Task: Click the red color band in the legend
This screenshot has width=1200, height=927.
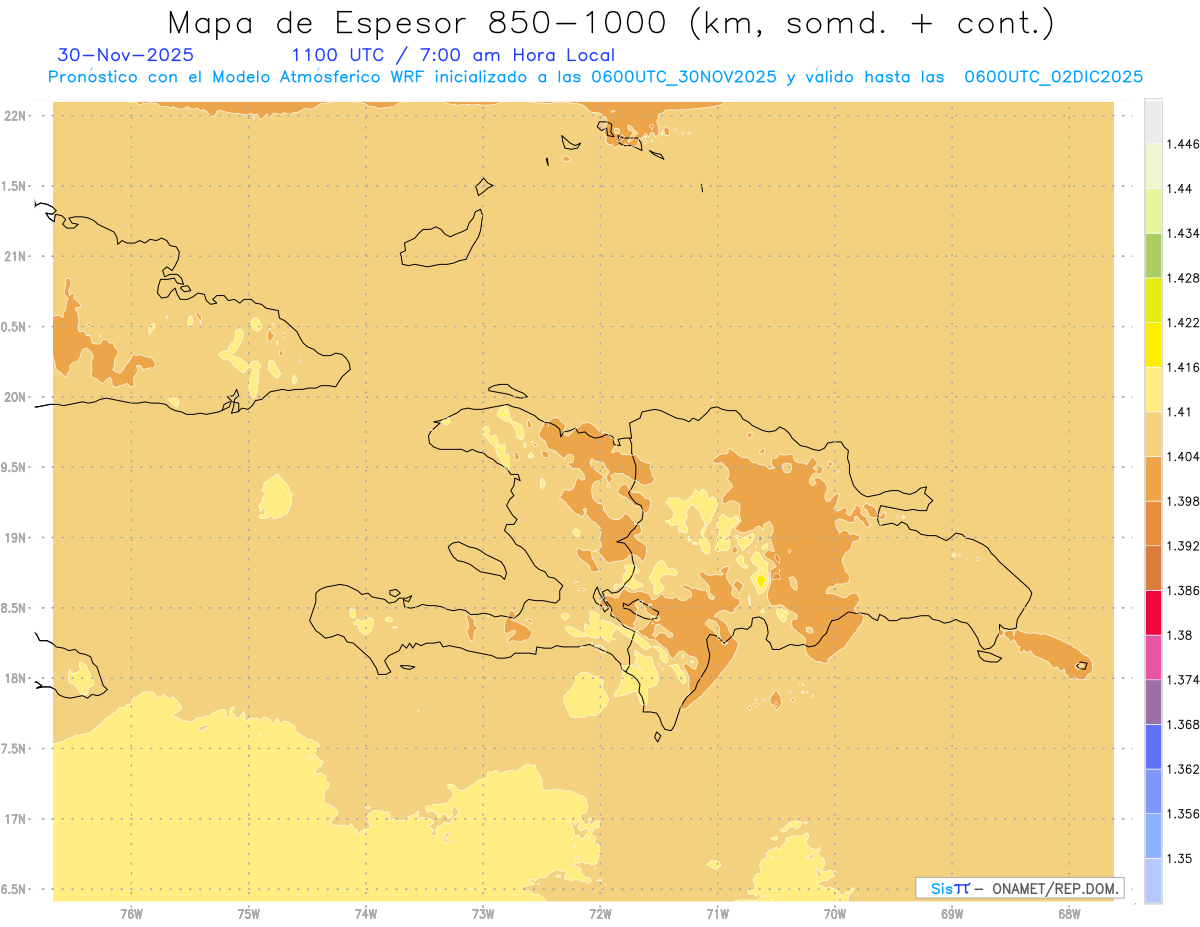Action: click(1153, 613)
